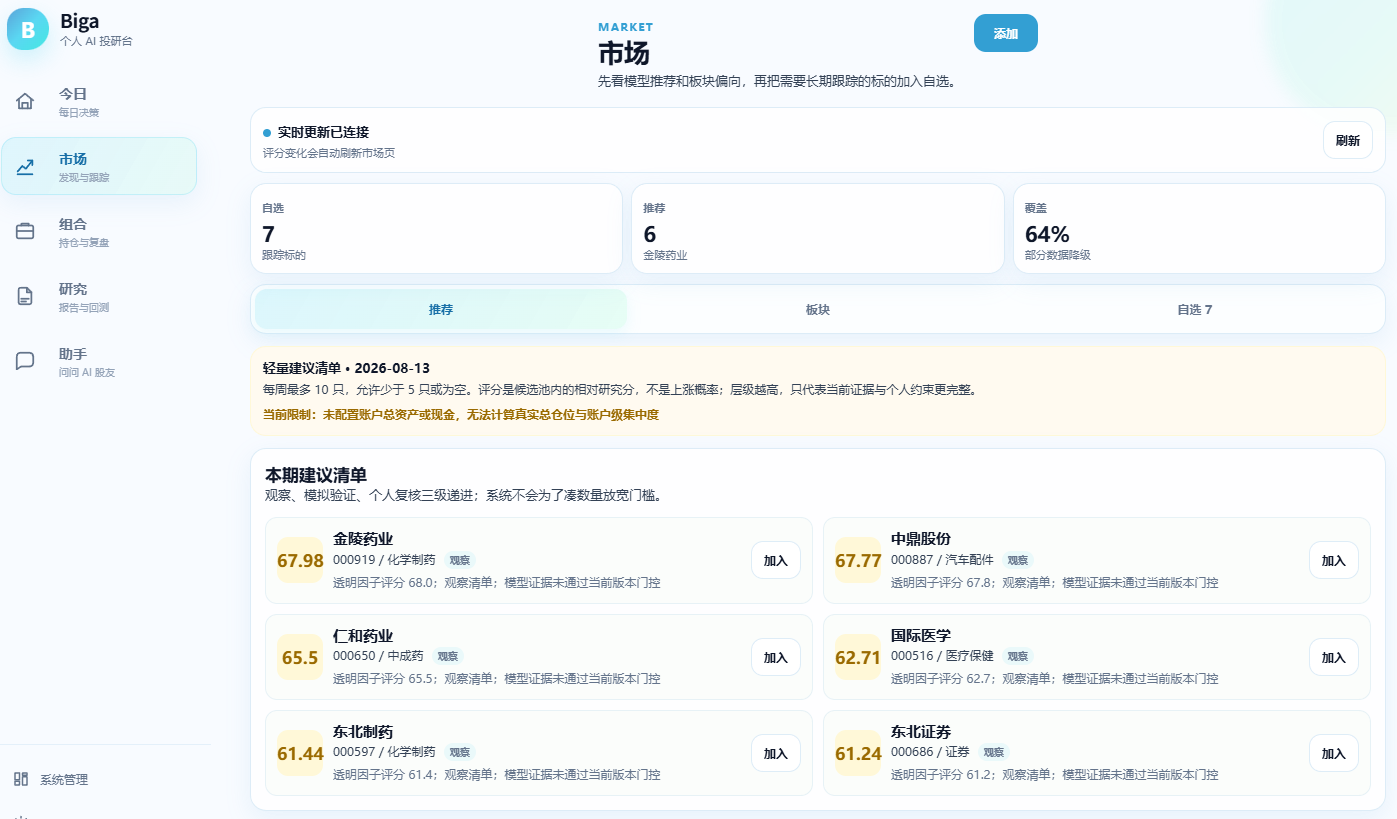The image size is (1397, 819).
Task: Click the stock name 金陵药业 in list
Action: (x=363, y=539)
